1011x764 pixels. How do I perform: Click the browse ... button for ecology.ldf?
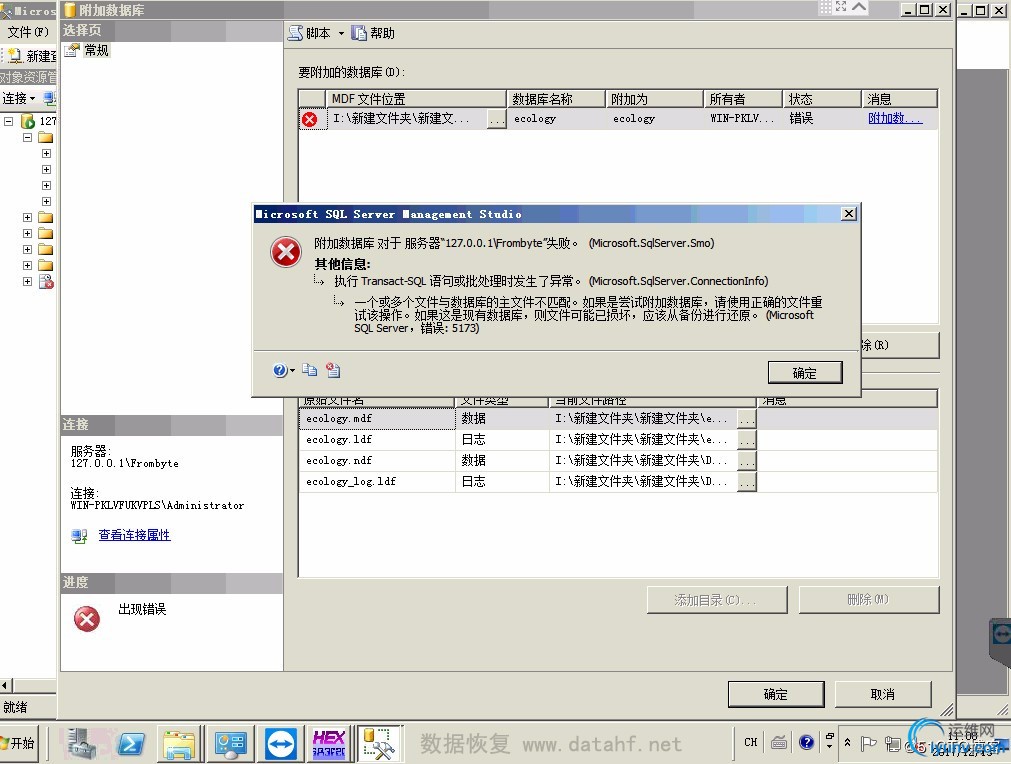click(x=747, y=440)
